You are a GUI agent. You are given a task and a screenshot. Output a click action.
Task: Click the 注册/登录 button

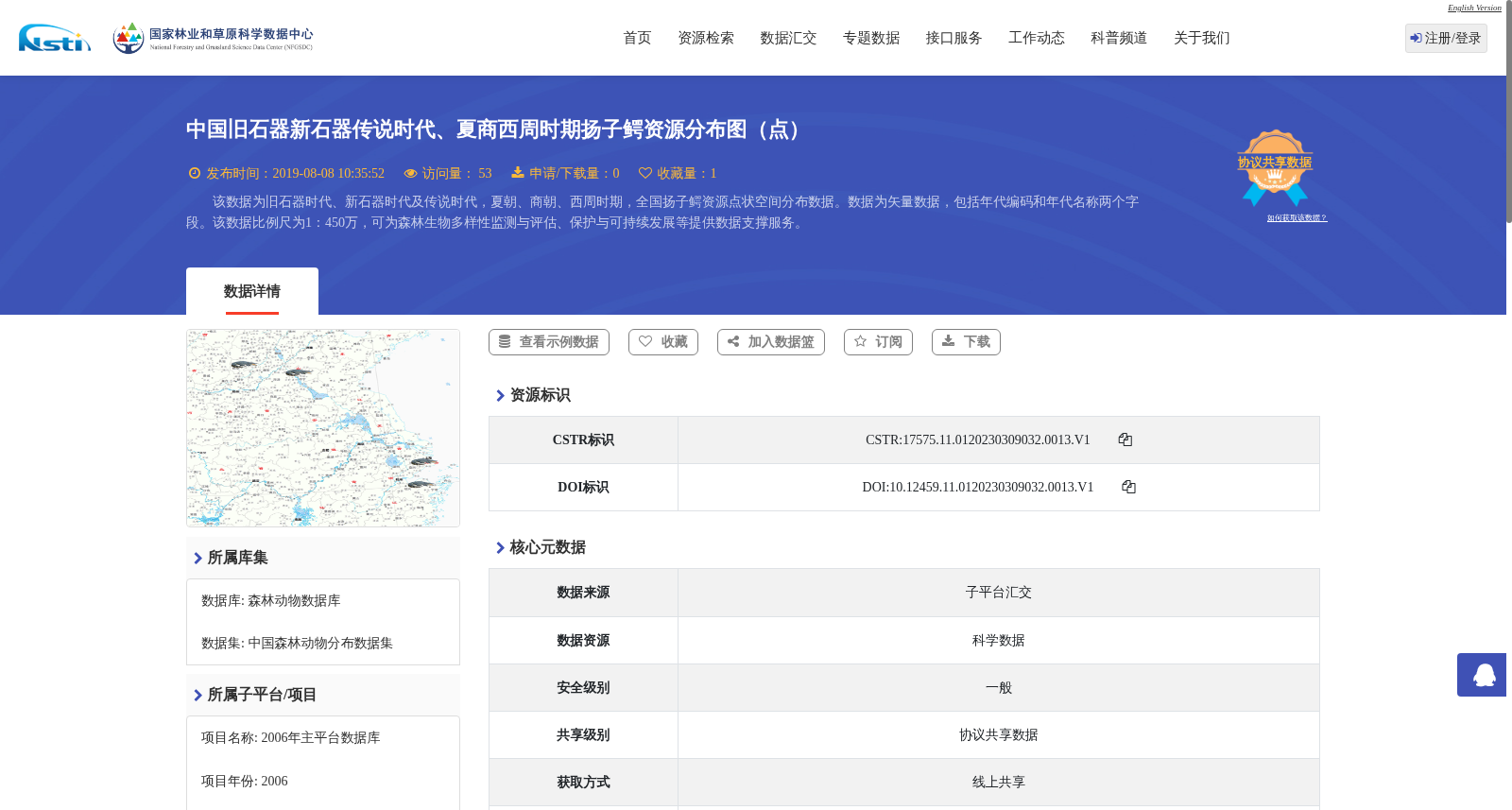click(1446, 38)
